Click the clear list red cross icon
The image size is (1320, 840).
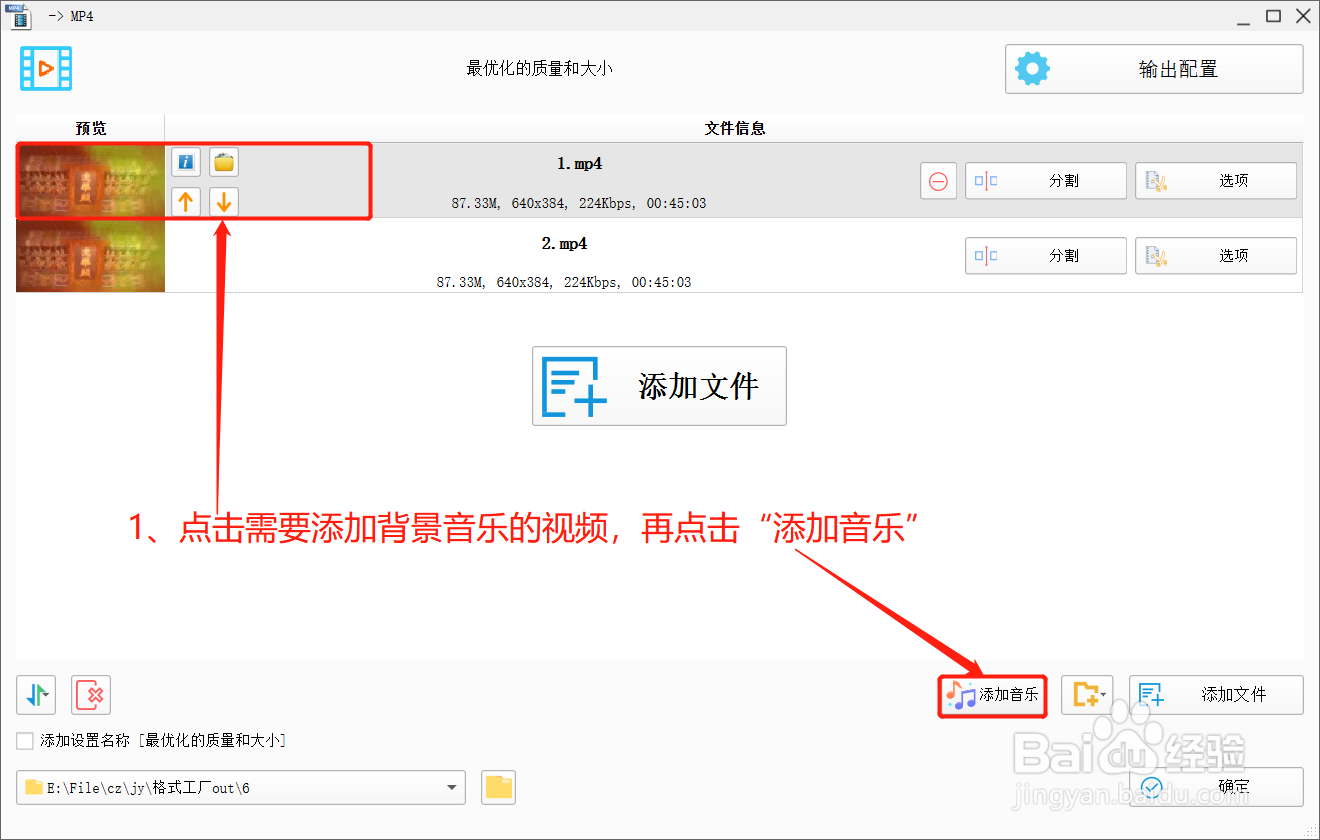click(x=90, y=695)
